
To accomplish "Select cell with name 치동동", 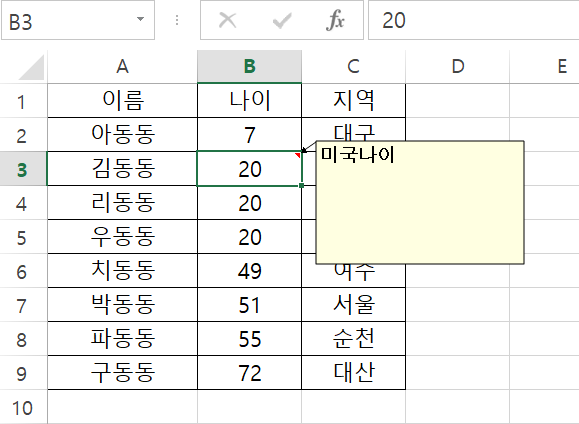I will point(123,271).
